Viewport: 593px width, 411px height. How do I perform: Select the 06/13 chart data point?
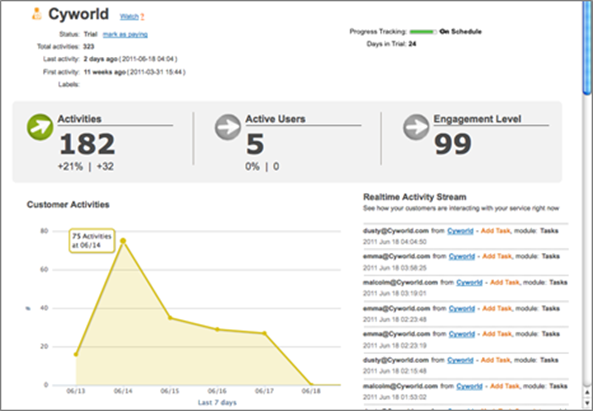(x=76, y=354)
